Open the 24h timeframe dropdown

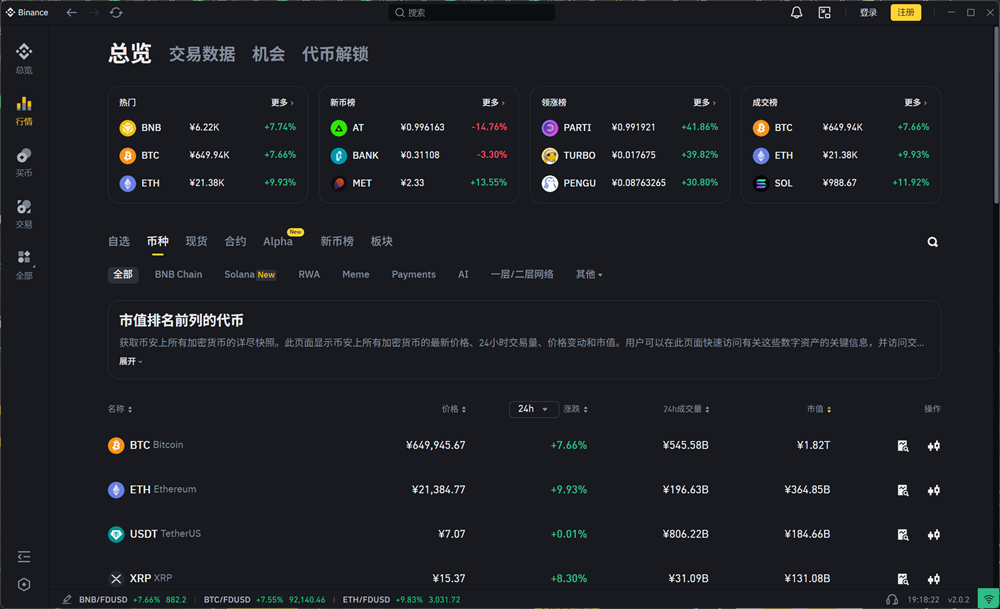(533, 409)
